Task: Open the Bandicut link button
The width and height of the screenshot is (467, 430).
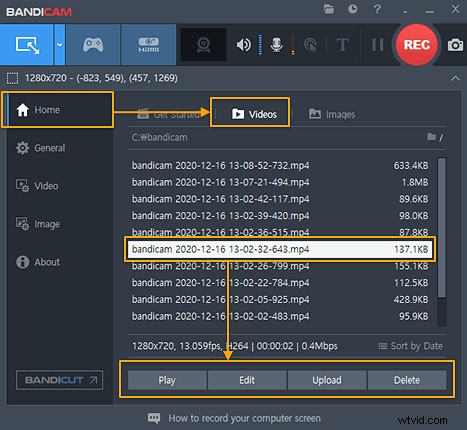Action: click(59, 380)
